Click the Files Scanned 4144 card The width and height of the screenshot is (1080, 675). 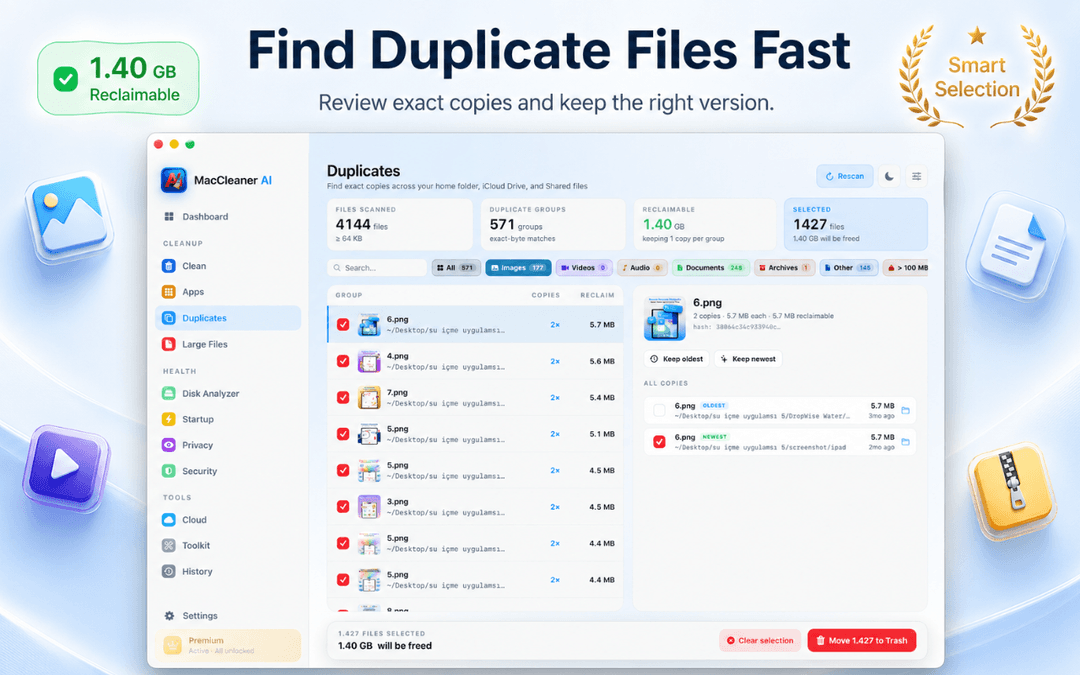(399, 224)
